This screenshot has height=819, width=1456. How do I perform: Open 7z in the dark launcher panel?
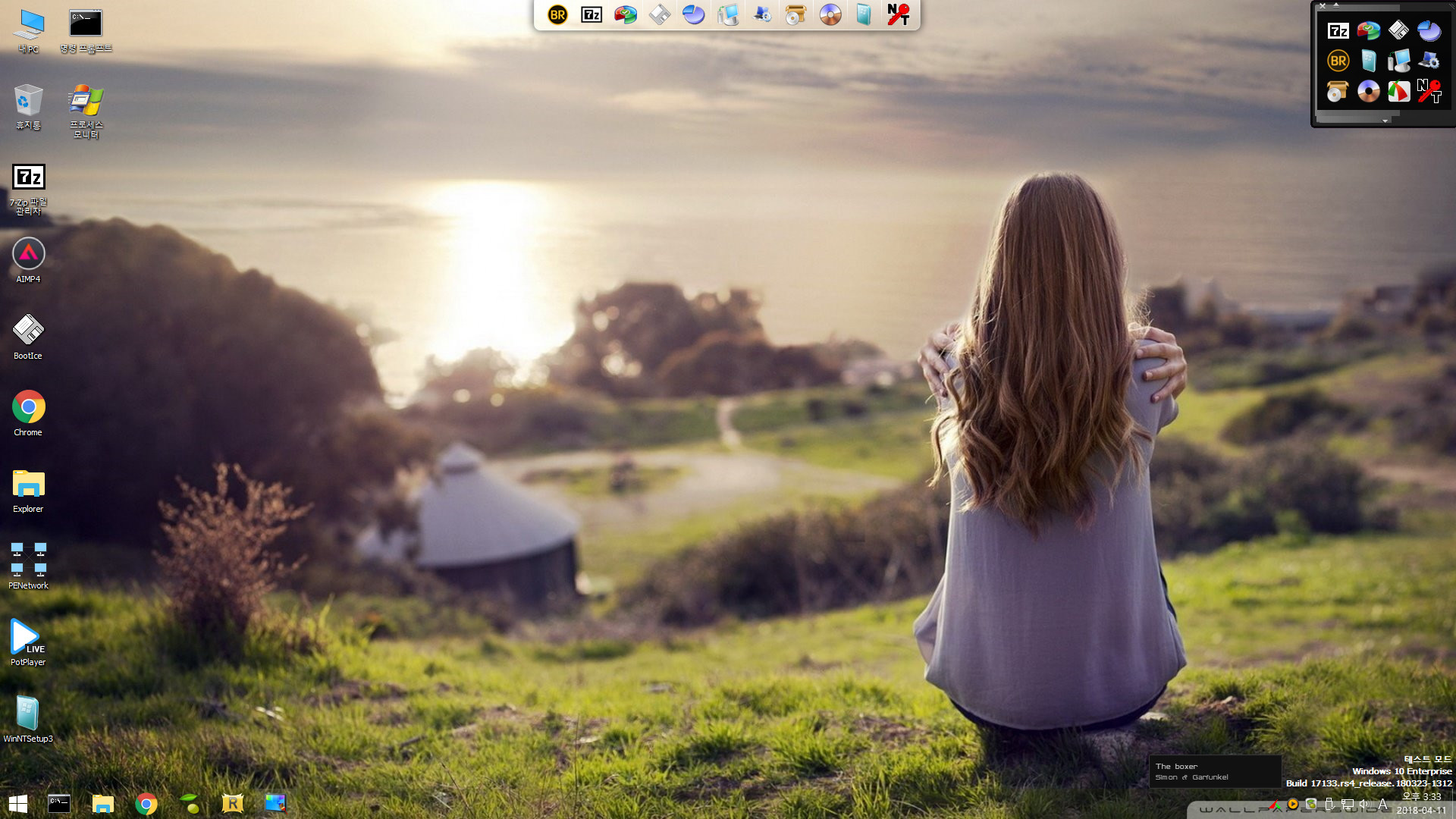coord(1338,30)
